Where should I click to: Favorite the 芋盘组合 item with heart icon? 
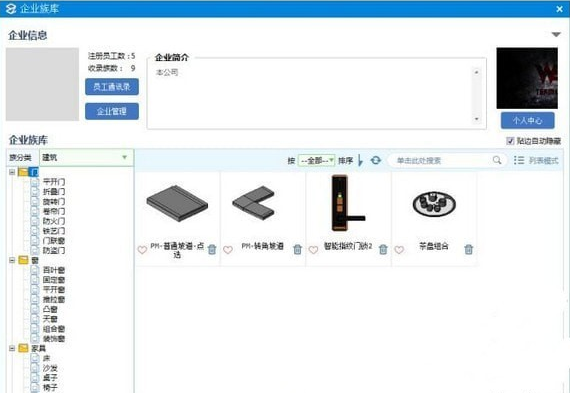click(399, 250)
